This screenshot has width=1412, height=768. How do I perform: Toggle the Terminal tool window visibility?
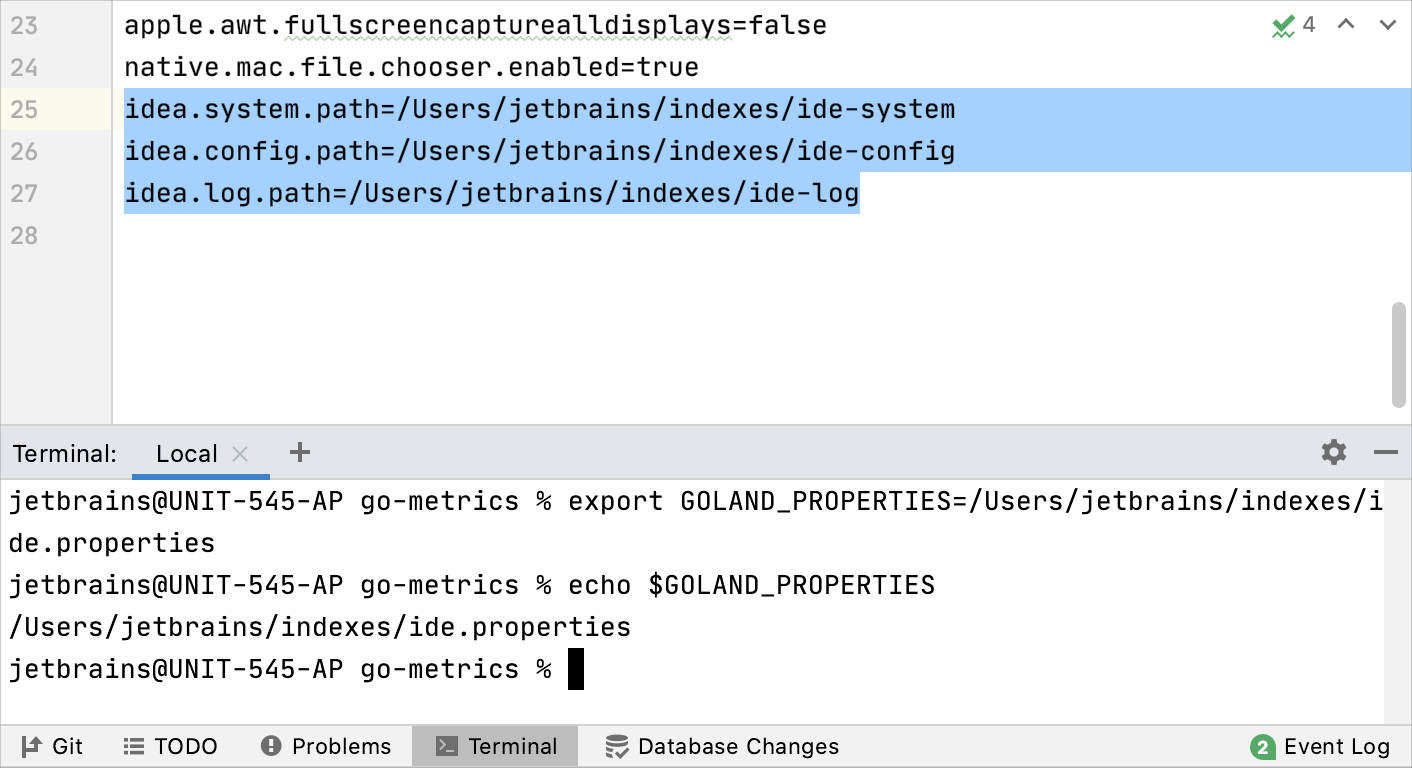pyautogui.click(x=495, y=746)
